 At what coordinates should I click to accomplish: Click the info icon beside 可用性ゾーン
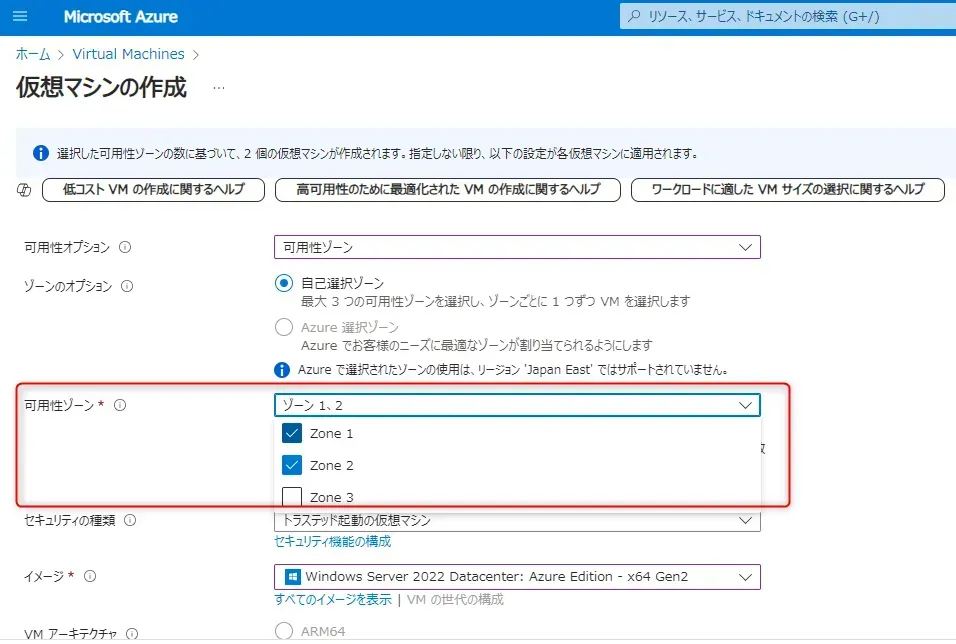click(x=120, y=405)
